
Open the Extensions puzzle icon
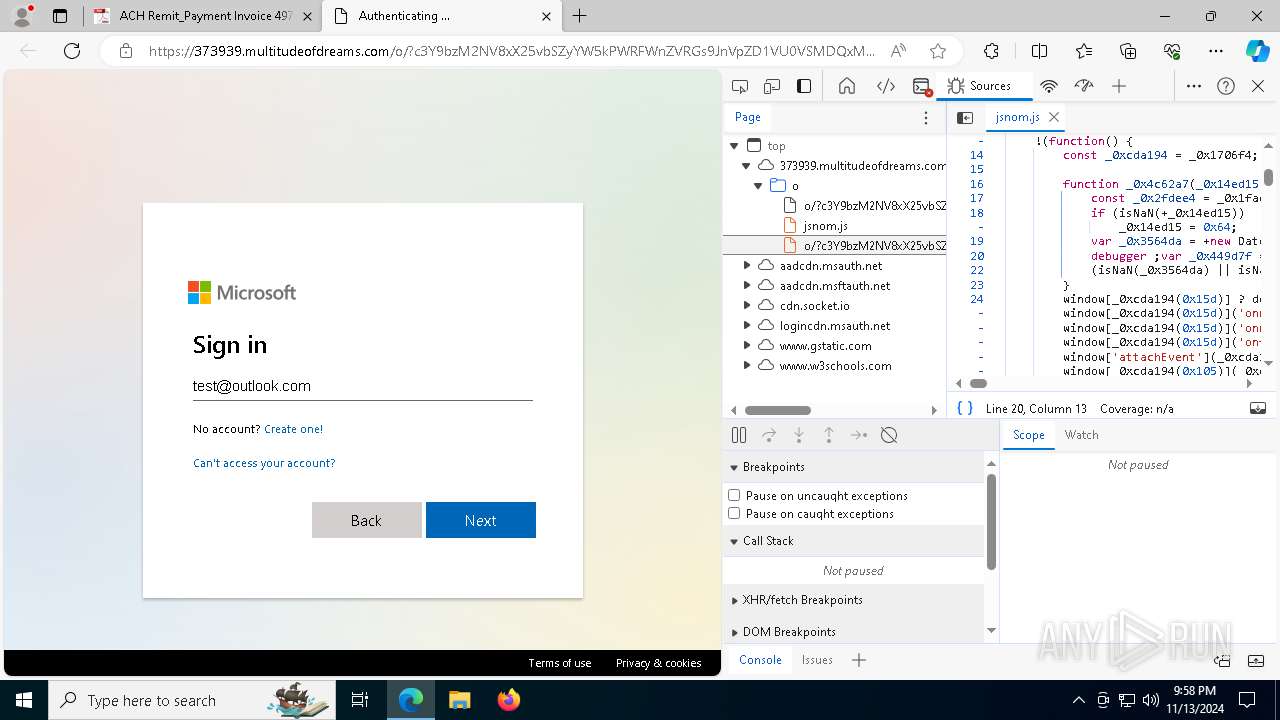pyautogui.click(x=991, y=51)
